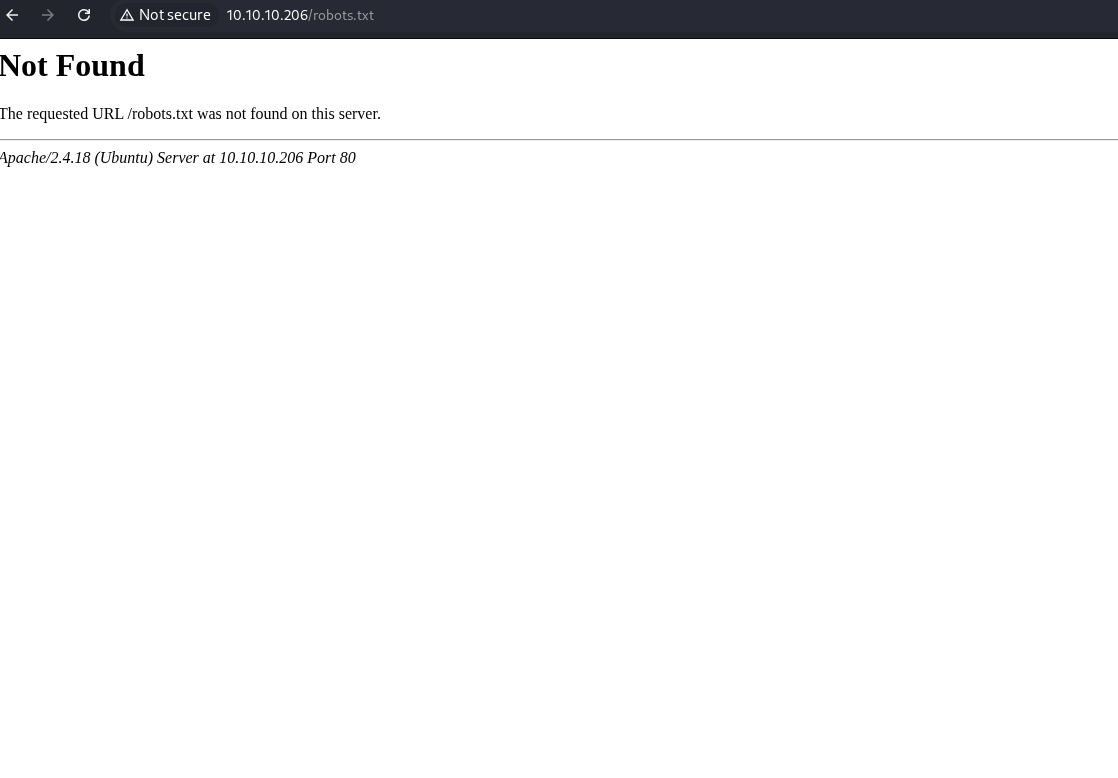Click the Not Found heading
The image size is (1118, 778).
coord(72,66)
